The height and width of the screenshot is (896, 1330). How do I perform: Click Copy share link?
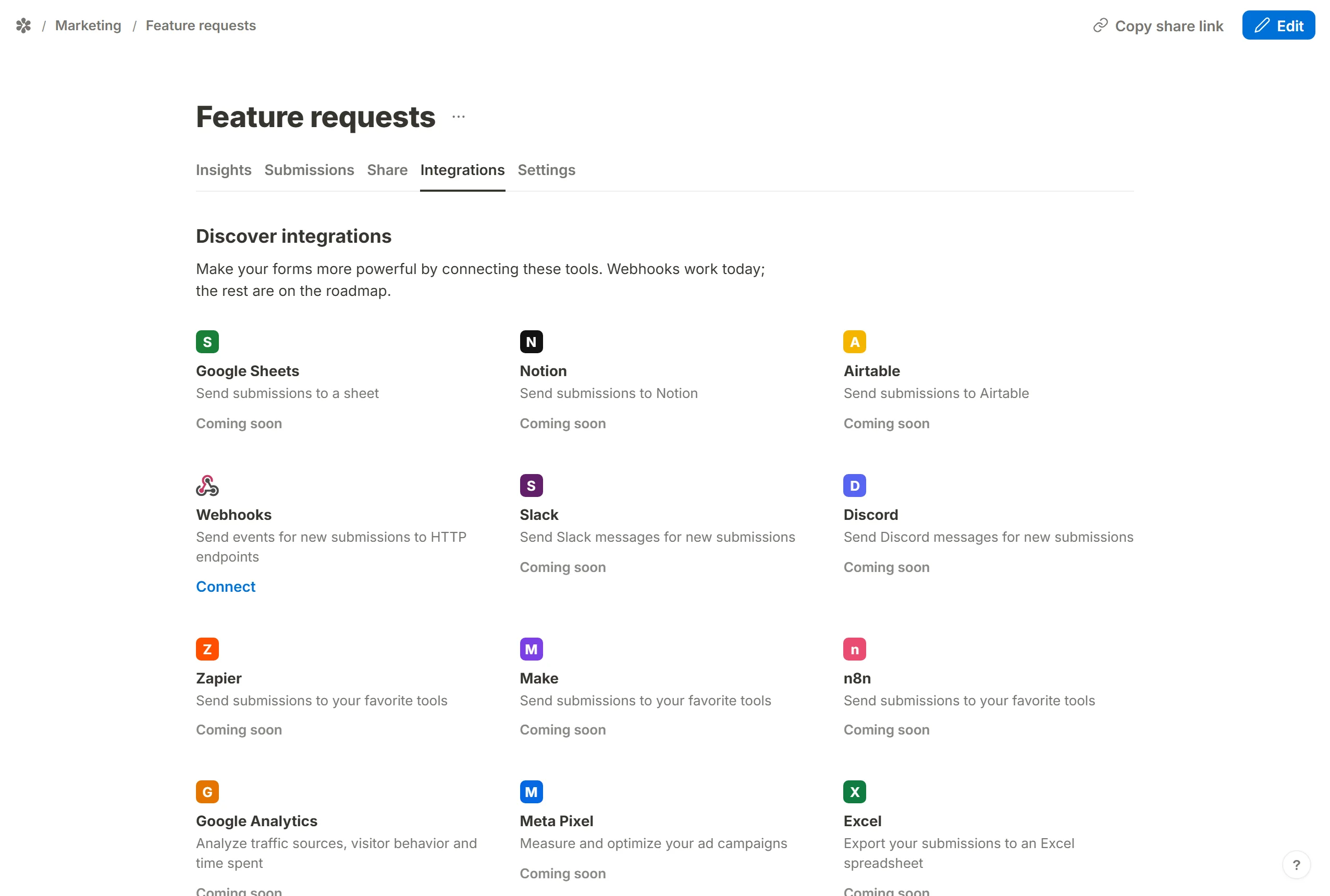pos(1158,26)
